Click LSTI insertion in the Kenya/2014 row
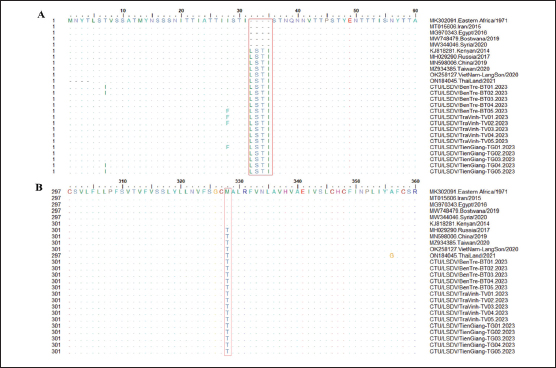This screenshot has height=368, width=556. tap(260, 51)
